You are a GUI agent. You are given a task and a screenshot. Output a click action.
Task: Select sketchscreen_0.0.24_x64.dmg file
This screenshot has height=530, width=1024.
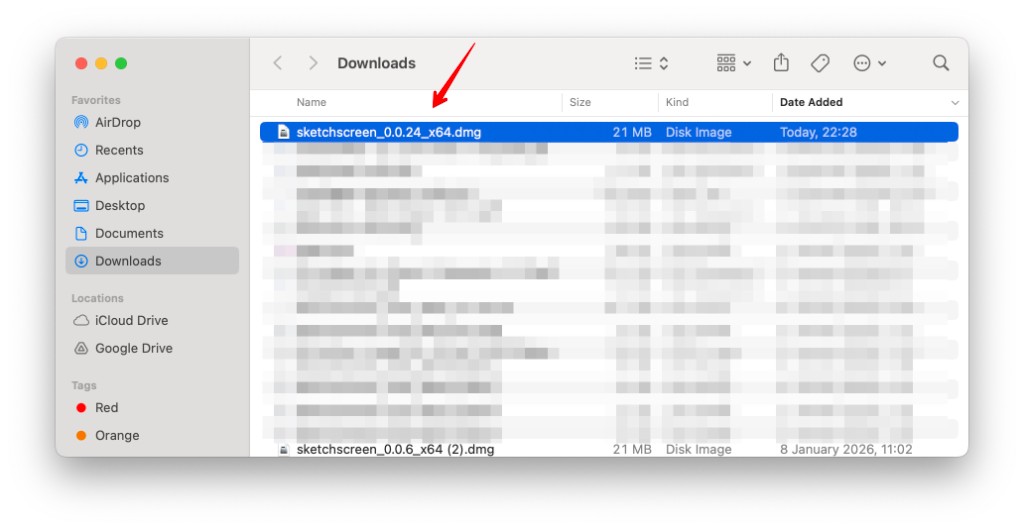[609, 132]
